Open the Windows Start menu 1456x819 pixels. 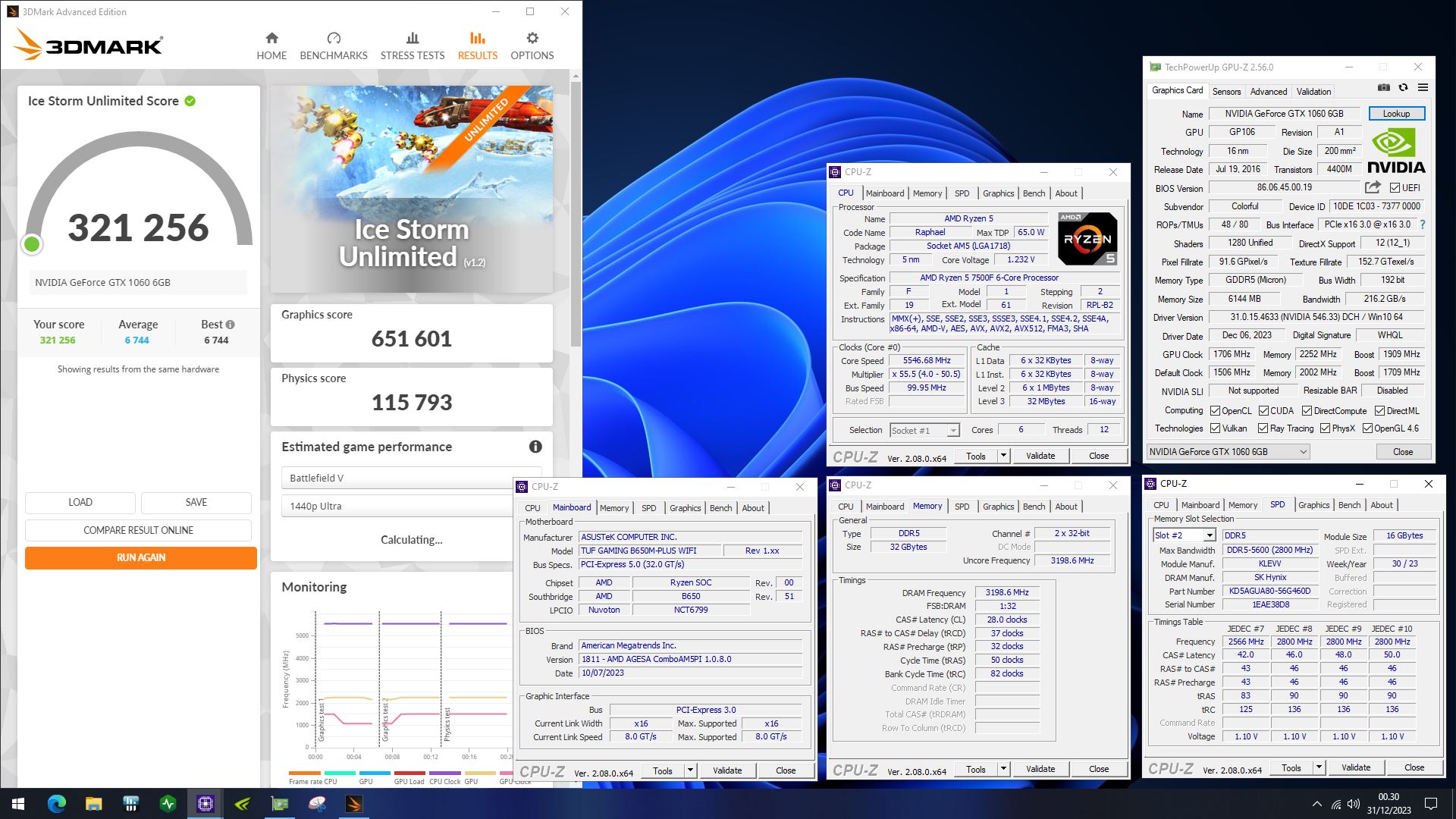tap(18, 804)
